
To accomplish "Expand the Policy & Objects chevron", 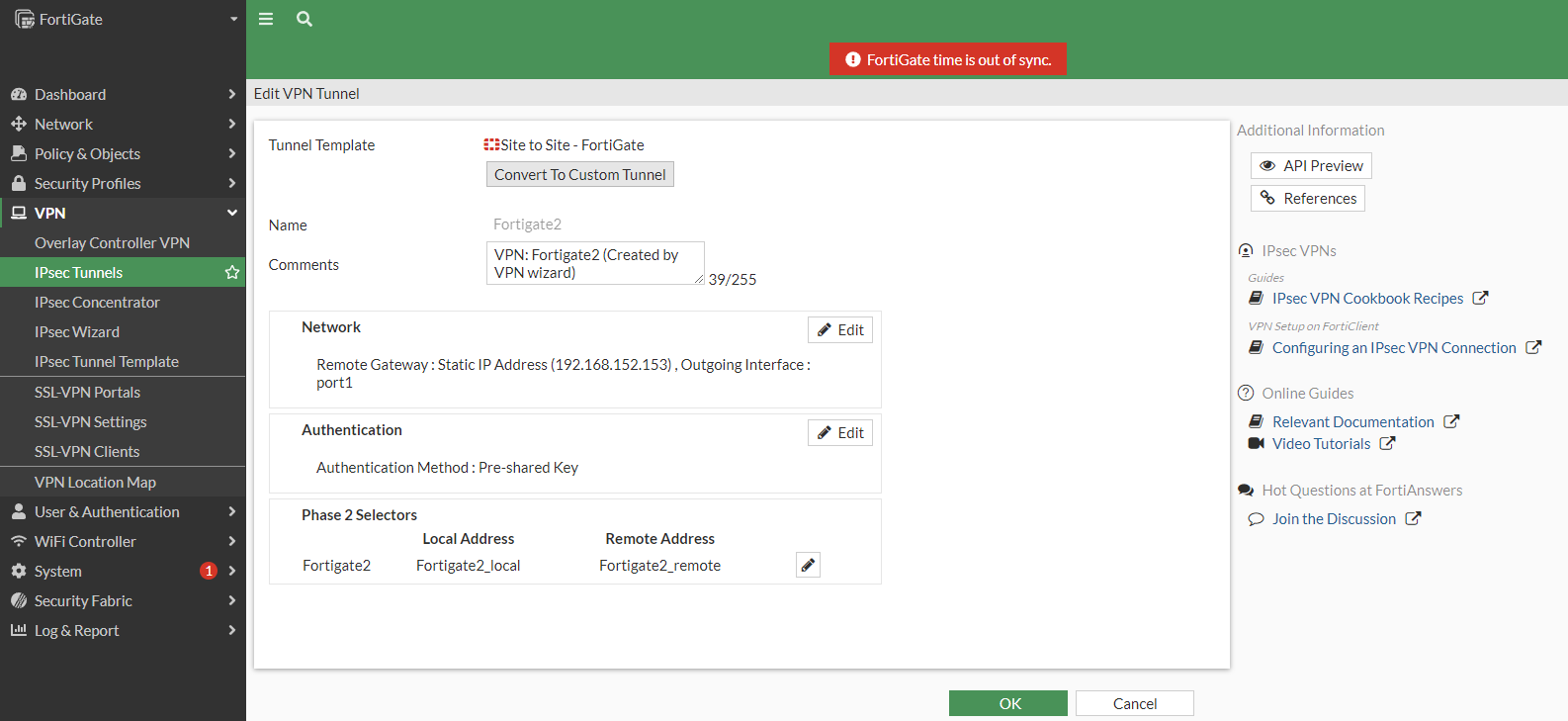I will click(x=232, y=153).
